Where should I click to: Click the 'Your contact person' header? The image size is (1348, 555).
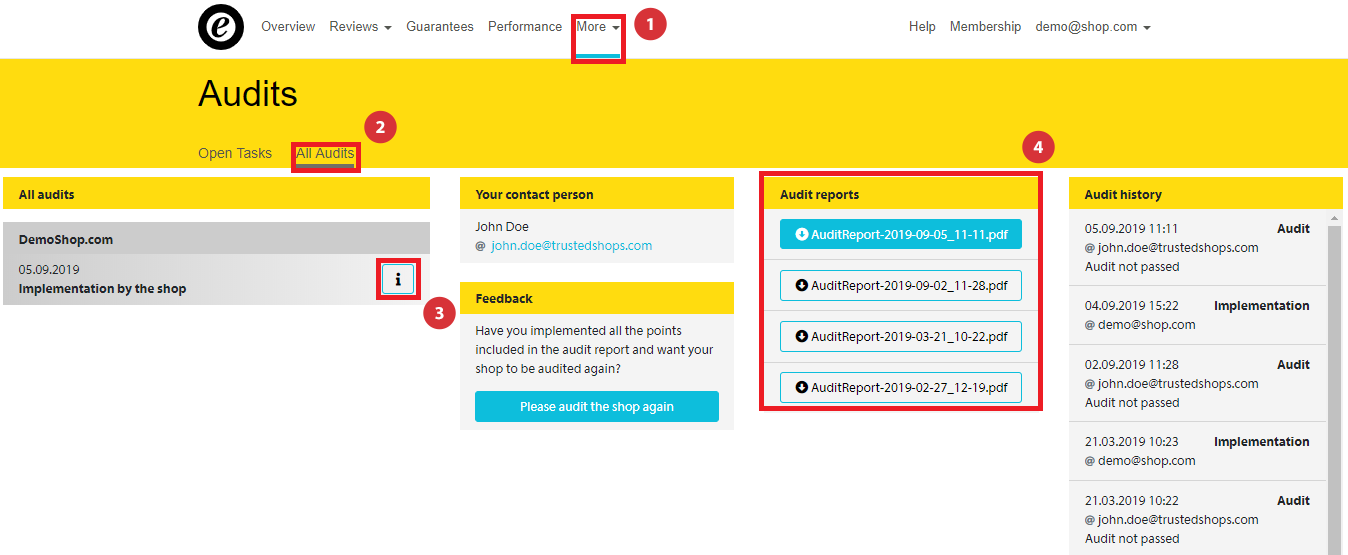pos(597,194)
